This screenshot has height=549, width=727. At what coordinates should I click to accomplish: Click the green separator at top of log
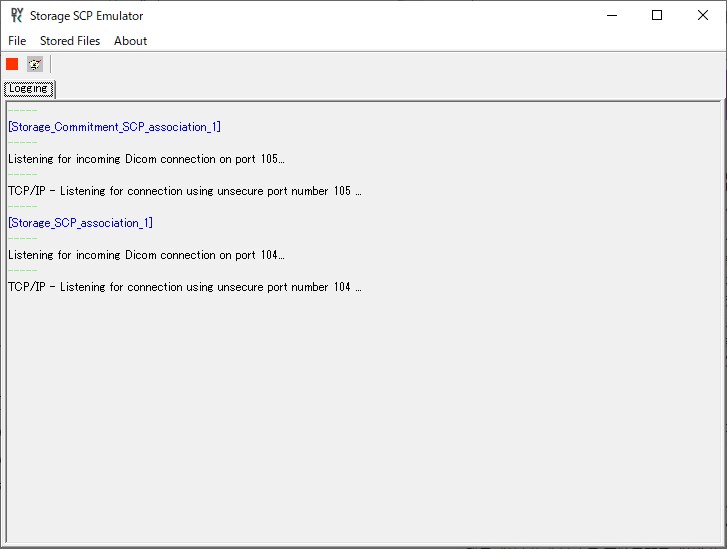[x=22, y=110]
